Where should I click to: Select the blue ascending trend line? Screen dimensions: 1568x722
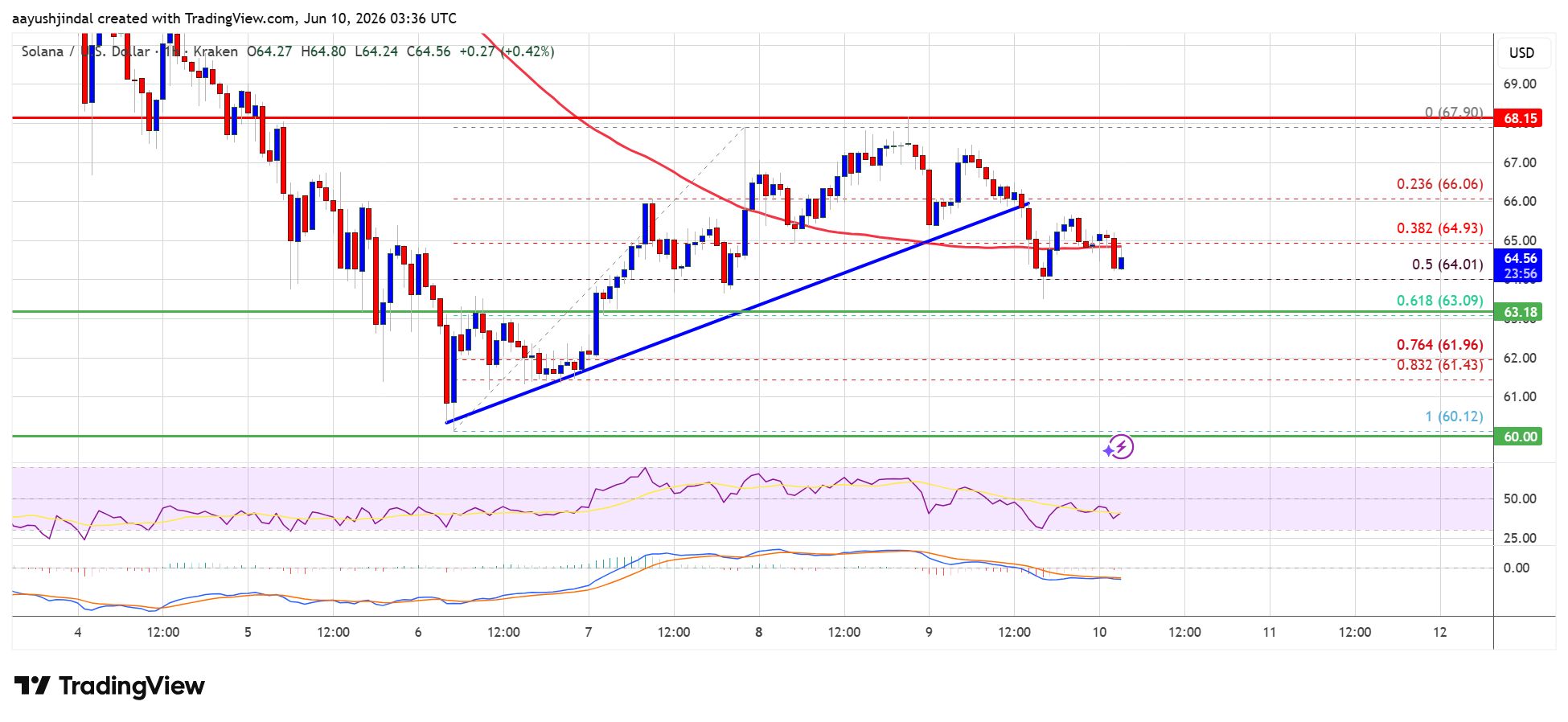(737, 314)
